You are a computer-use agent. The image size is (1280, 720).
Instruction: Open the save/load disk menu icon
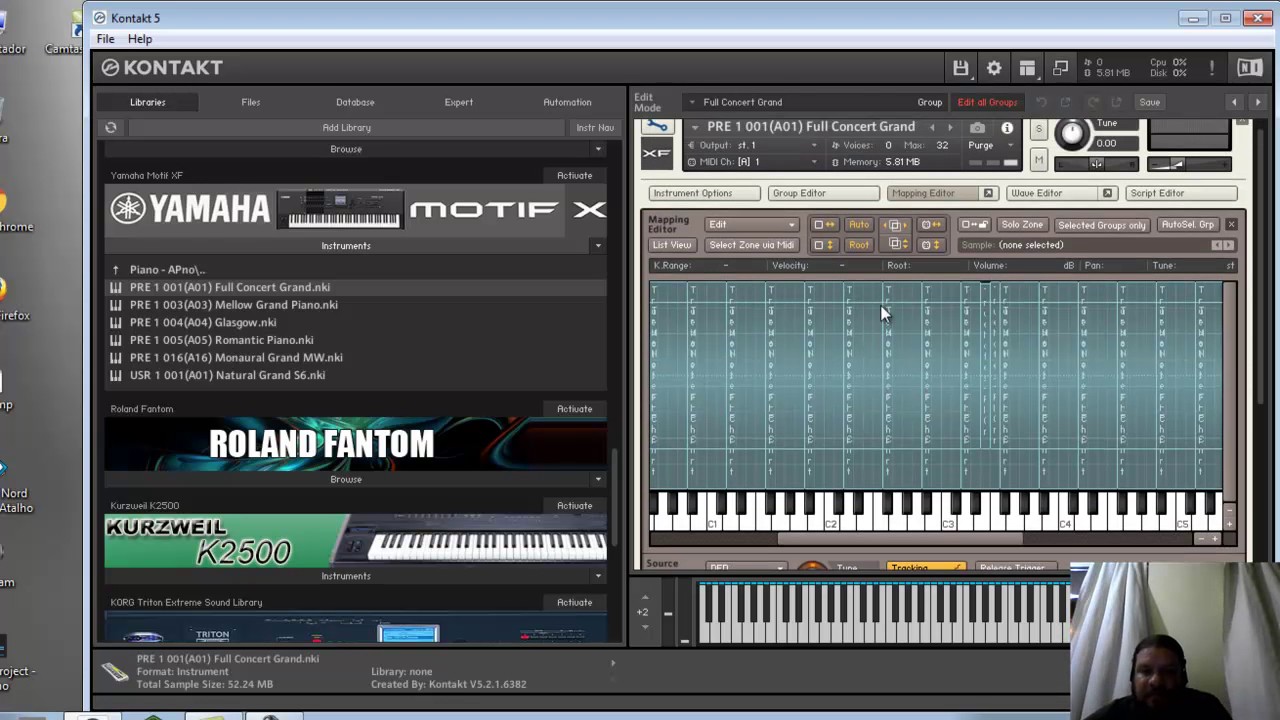[960, 68]
